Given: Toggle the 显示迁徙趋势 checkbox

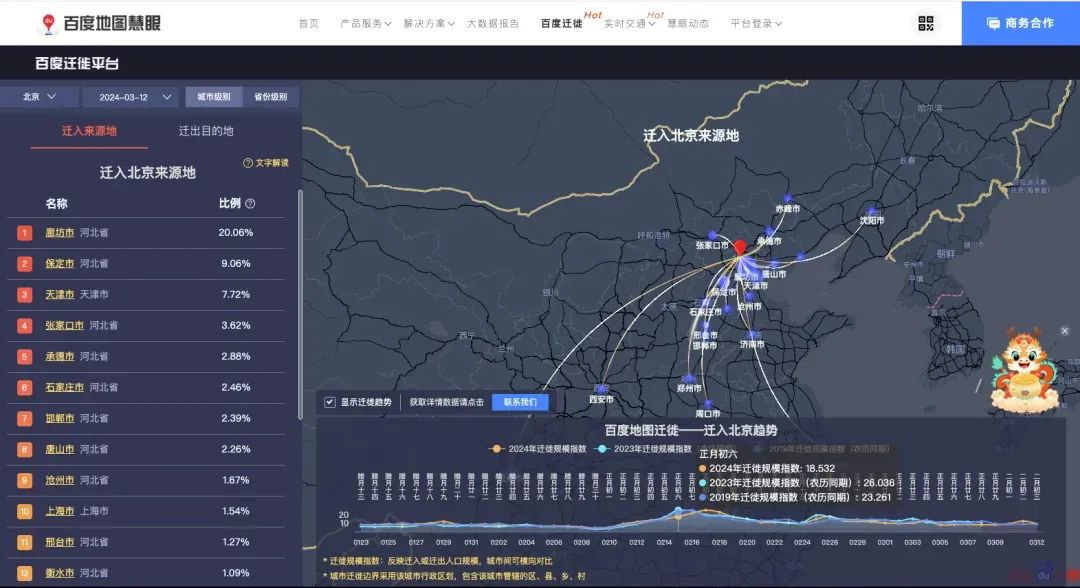Looking at the screenshot, I should click(x=330, y=402).
